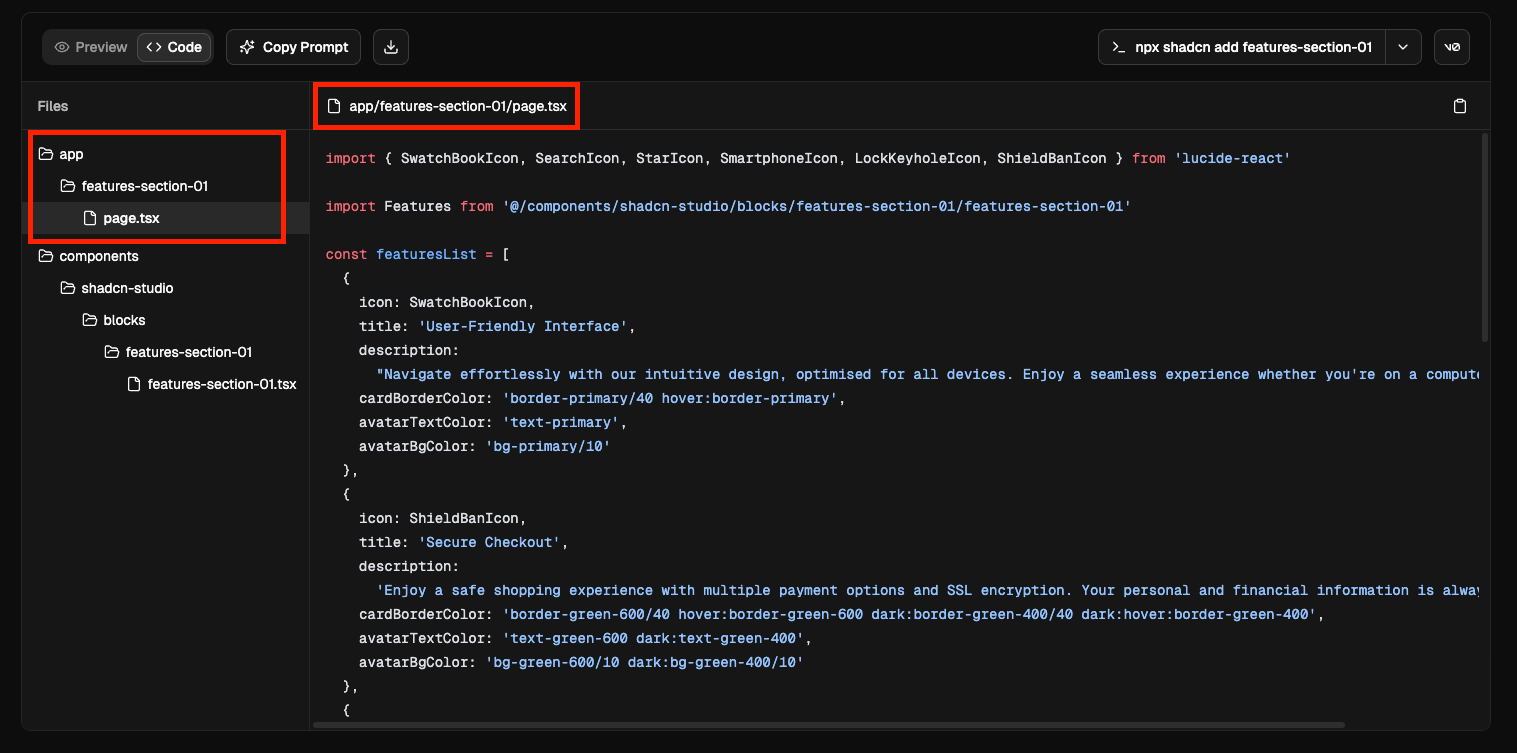The image size is (1517, 753).
Task: Copy code with the clipboard icon
Action: point(1459,106)
